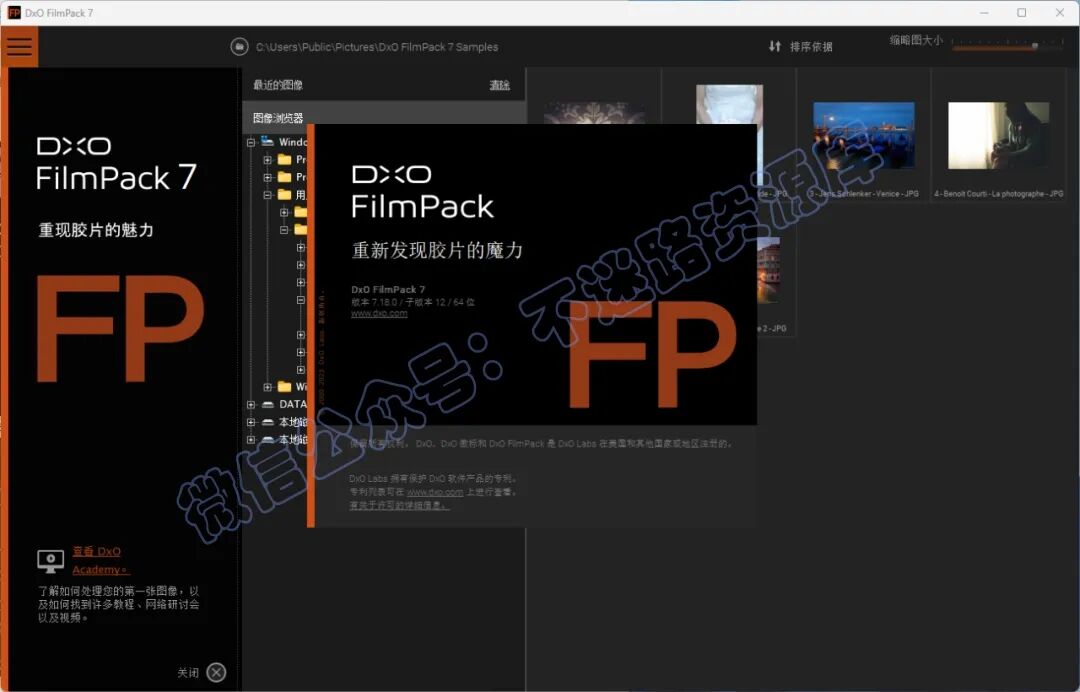Select the 最近的图像 section header

[x=278, y=85]
